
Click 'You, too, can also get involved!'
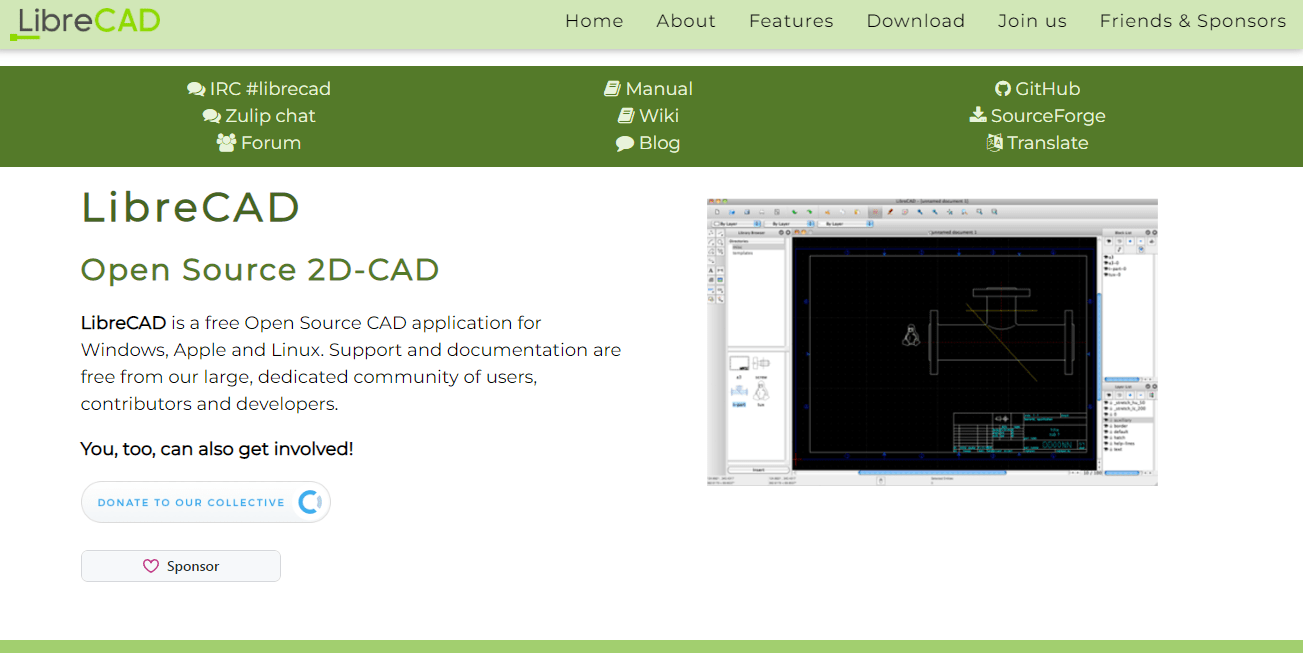tap(217, 449)
